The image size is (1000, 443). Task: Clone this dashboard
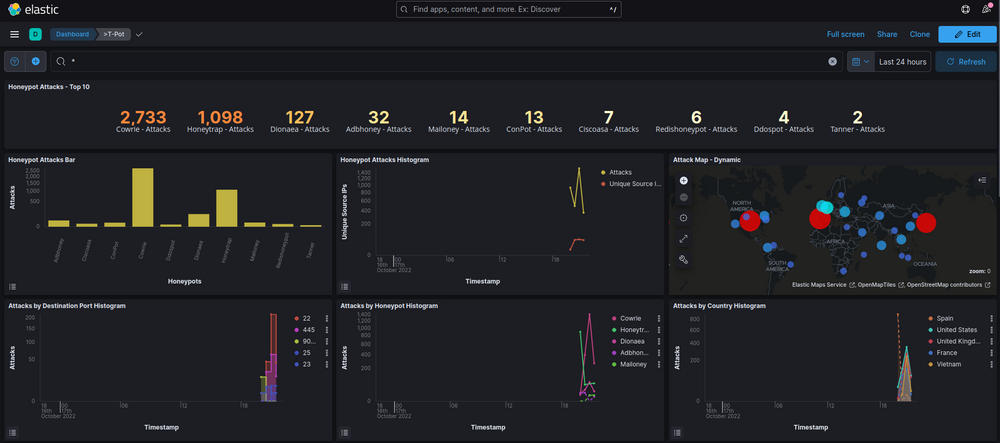coord(920,34)
